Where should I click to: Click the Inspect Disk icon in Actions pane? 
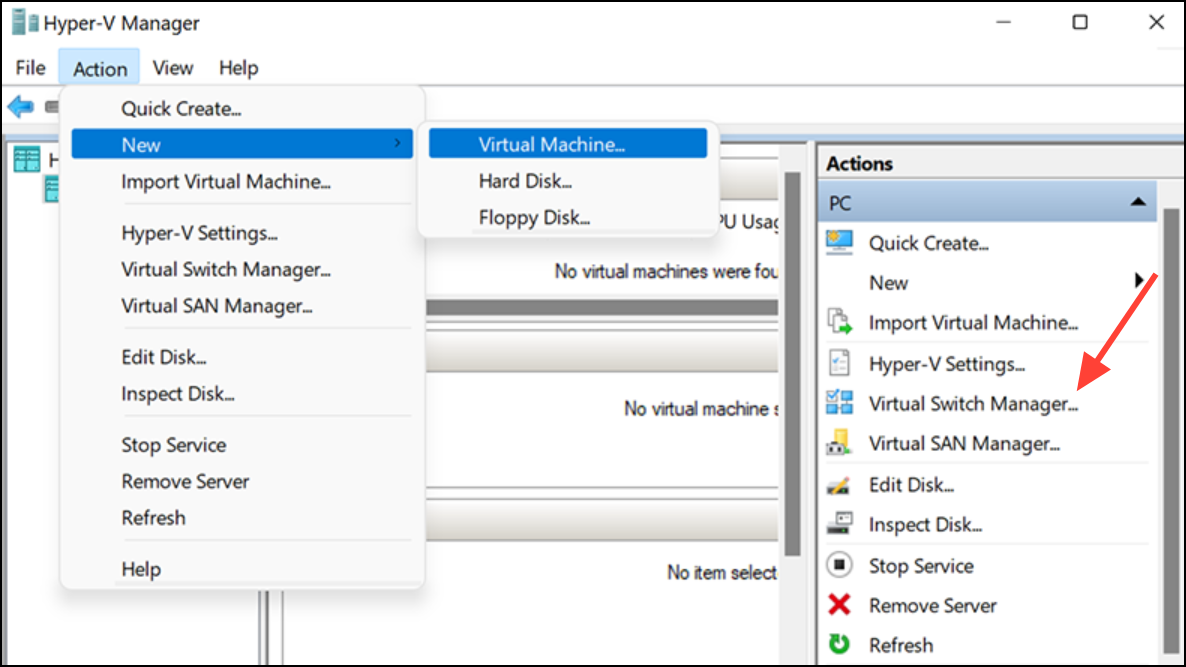[839, 524]
